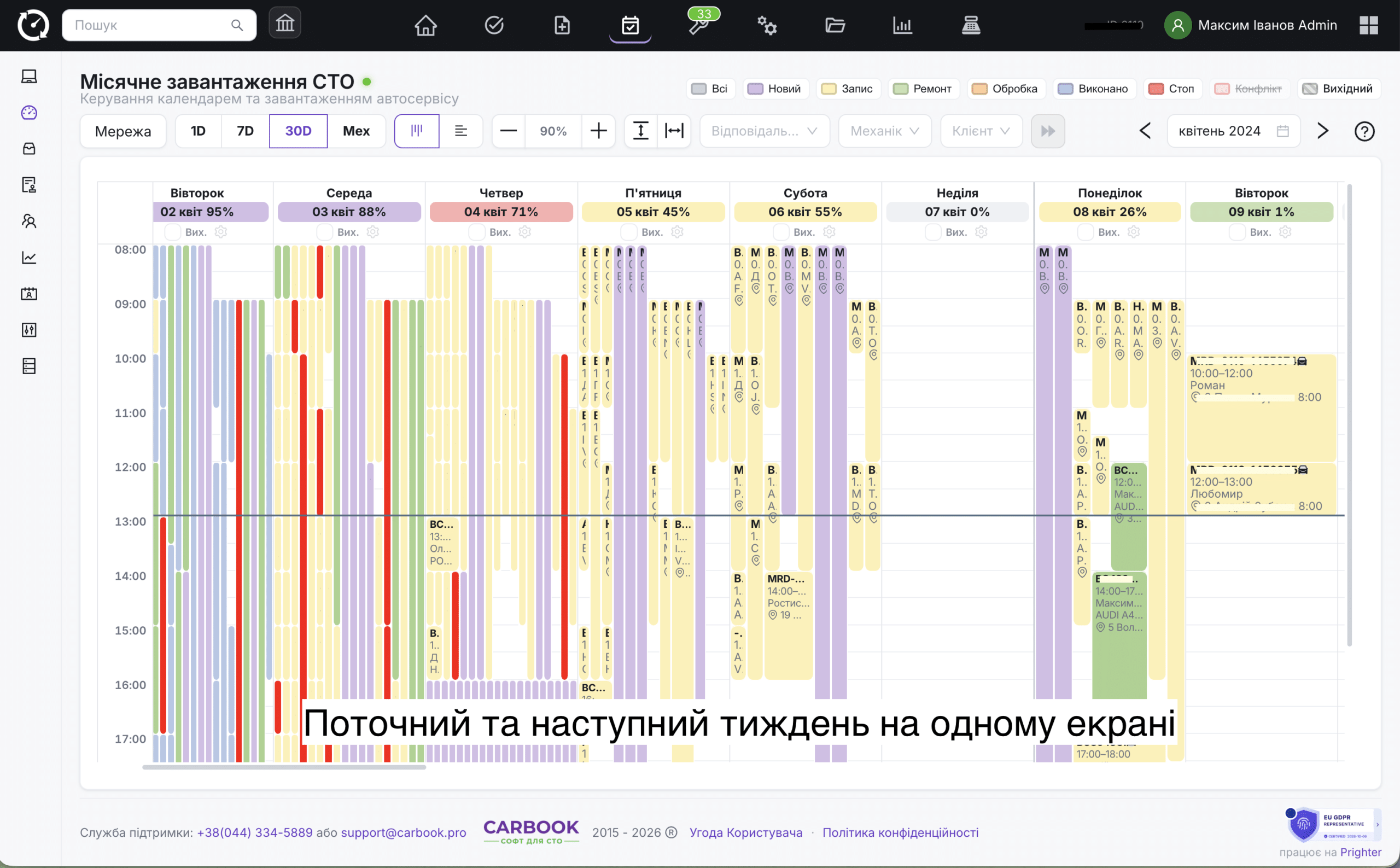Open the bar chart reports icon in top bar

coord(902,25)
